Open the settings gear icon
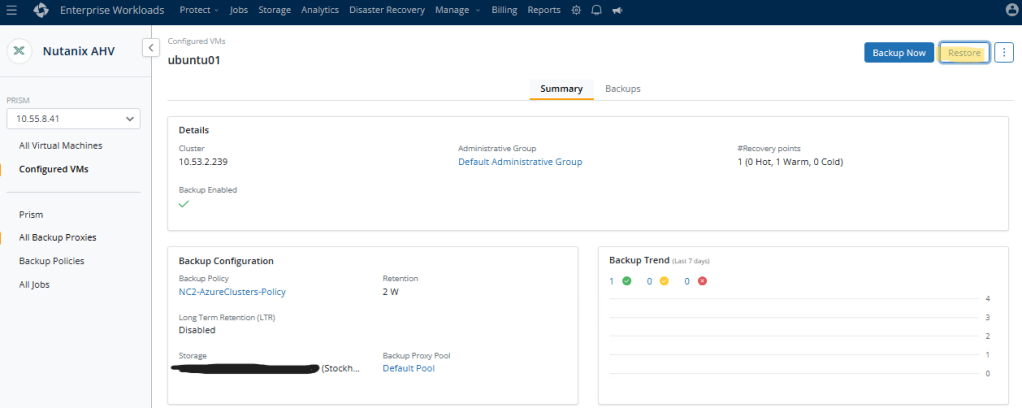Screen dimensions: 1022x408 (575, 10)
